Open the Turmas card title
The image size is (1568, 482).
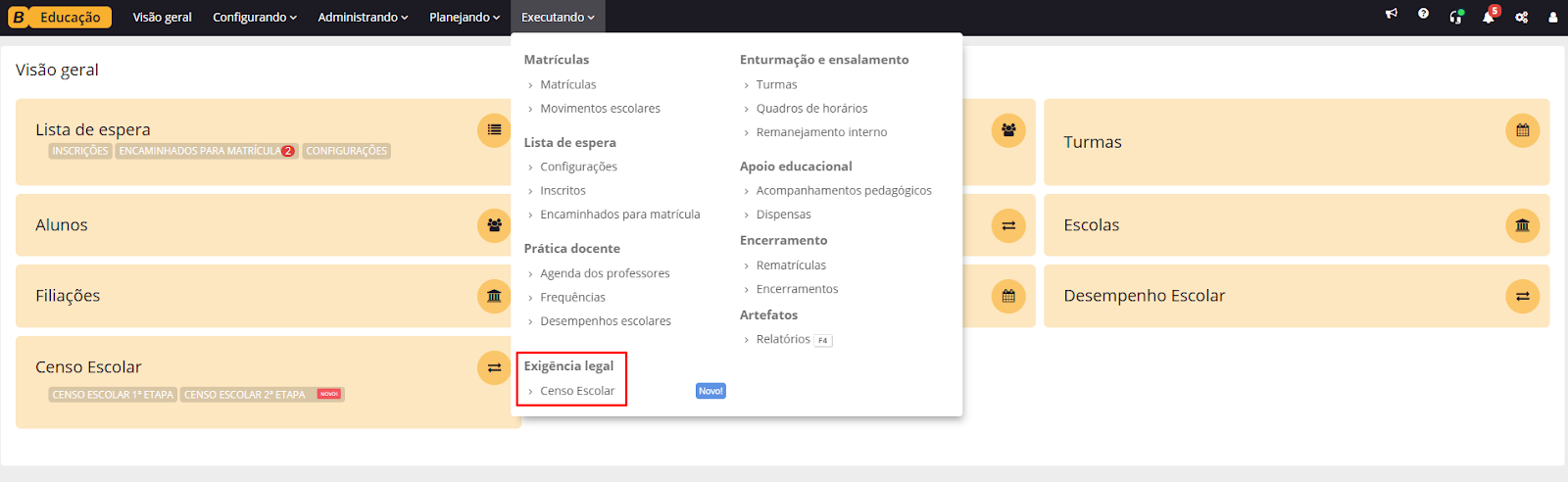(1093, 142)
